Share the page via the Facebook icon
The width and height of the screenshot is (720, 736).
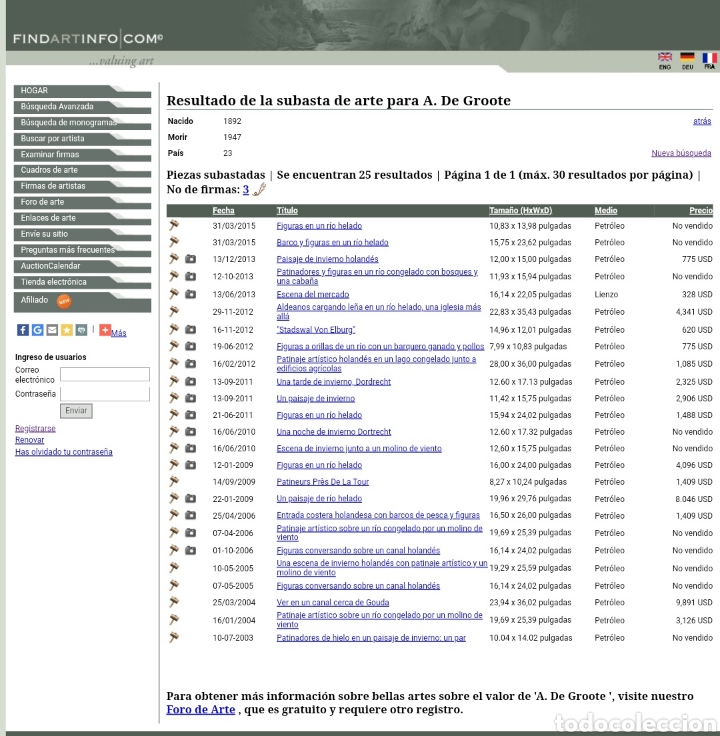coord(23,330)
